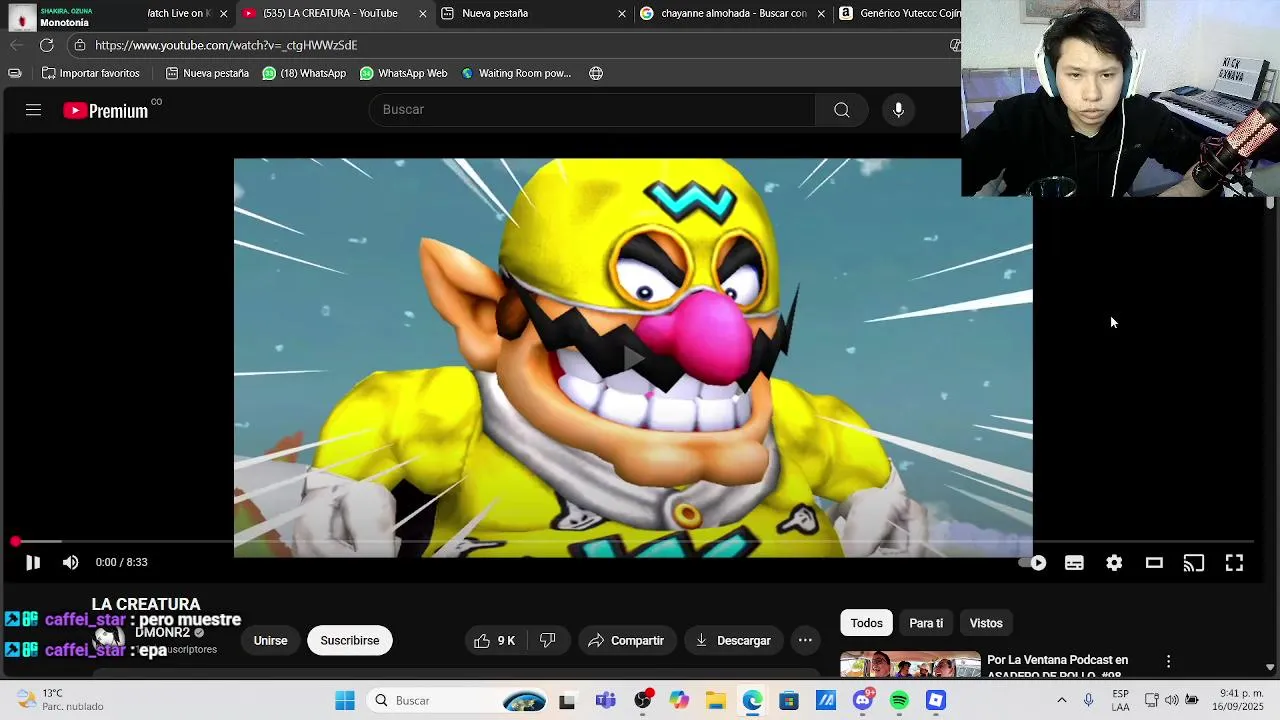Screen dimensions: 1280x720
Task: Open File Explorer from taskbar
Action: (x=716, y=701)
